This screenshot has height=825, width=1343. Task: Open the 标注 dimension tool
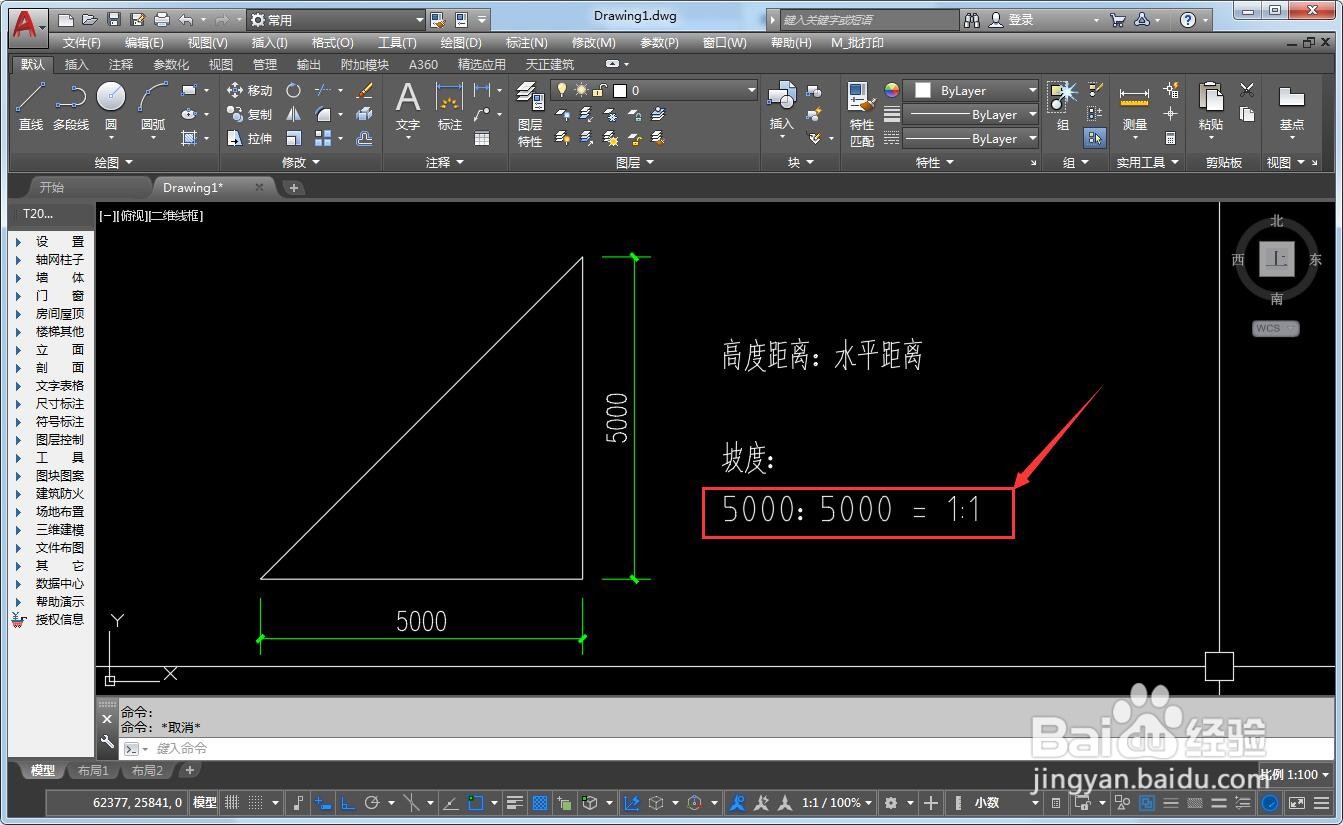coord(450,106)
